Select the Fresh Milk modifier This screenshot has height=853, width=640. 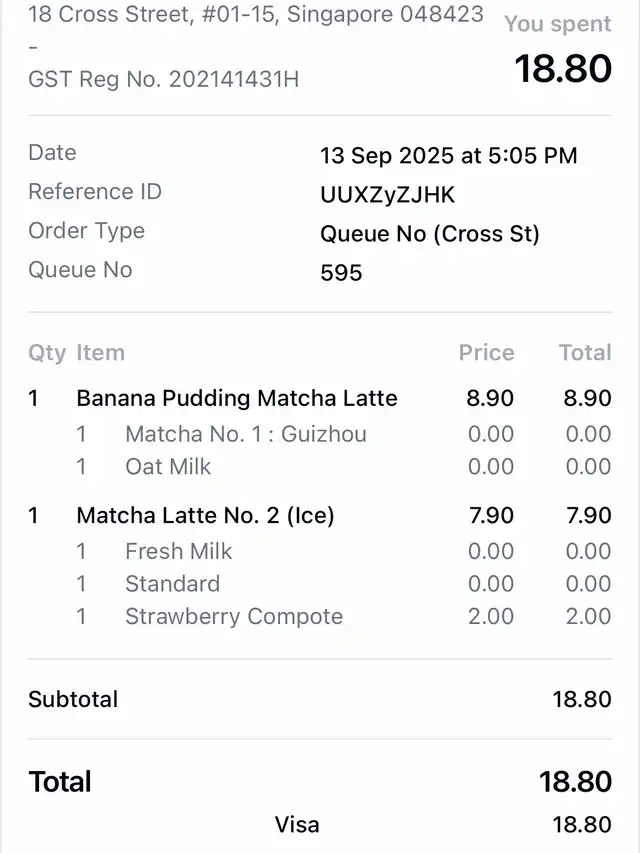tap(178, 551)
